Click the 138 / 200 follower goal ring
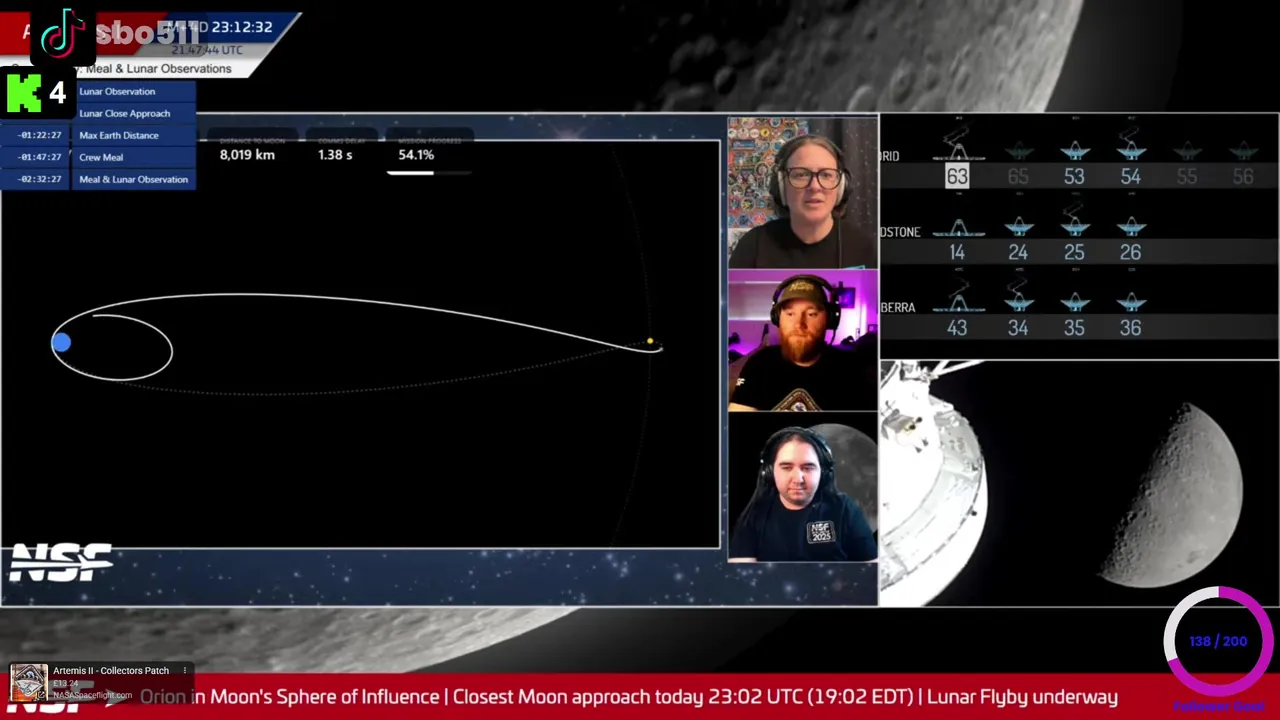The image size is (1280, 720). click(x=1218, y=640)
